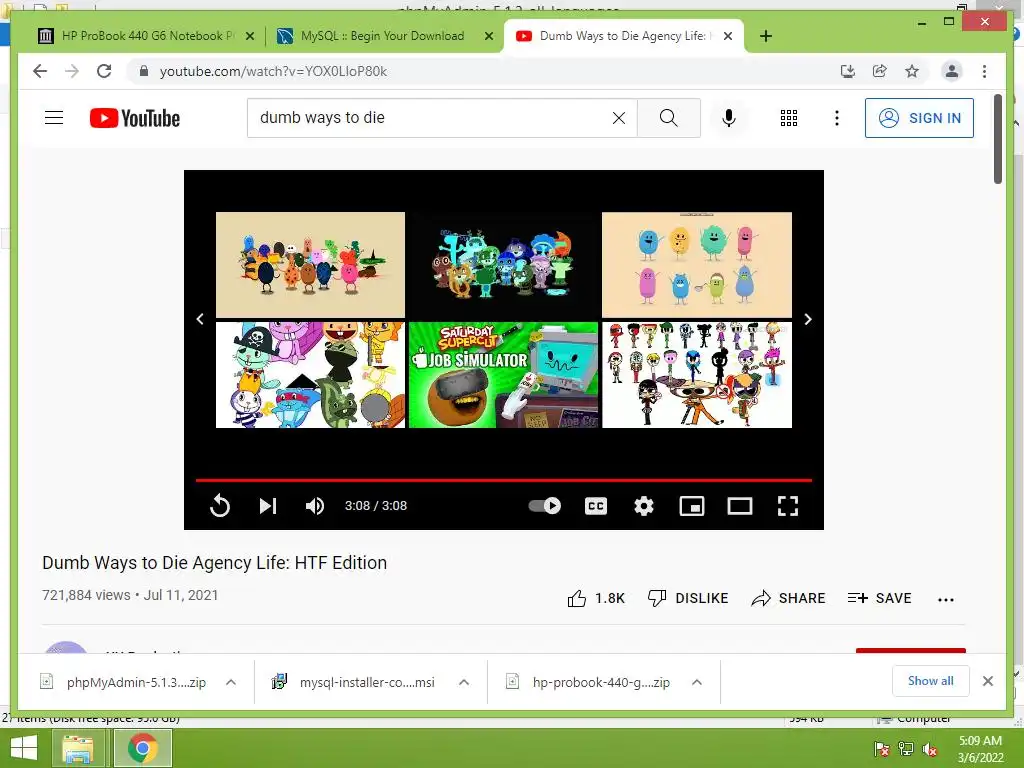Screen dimensions: 1024x768
Task: Expand options for mysql-installer msi download
Action: [x=464, y=682]
